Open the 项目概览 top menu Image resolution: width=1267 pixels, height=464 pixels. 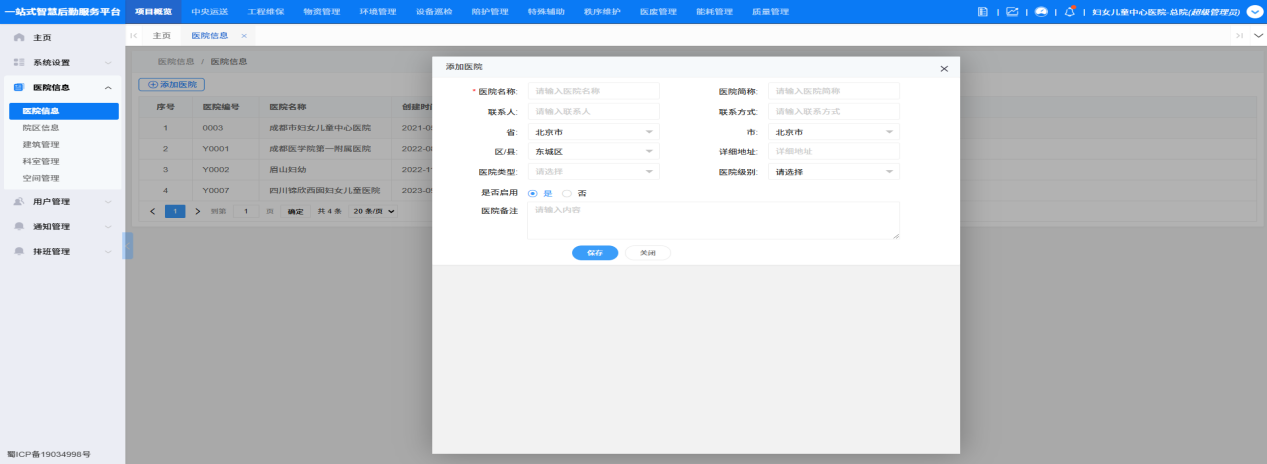[154, 12]
